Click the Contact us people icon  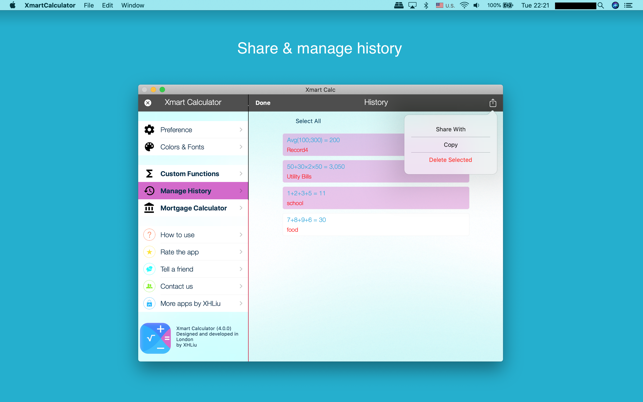tap(149, 286)
